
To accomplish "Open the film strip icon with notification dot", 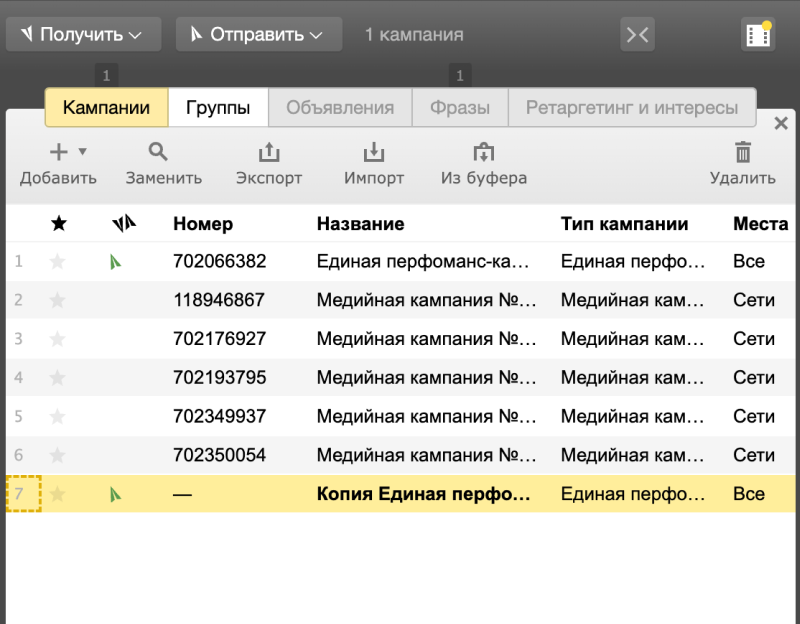I will tap(759, 34).
